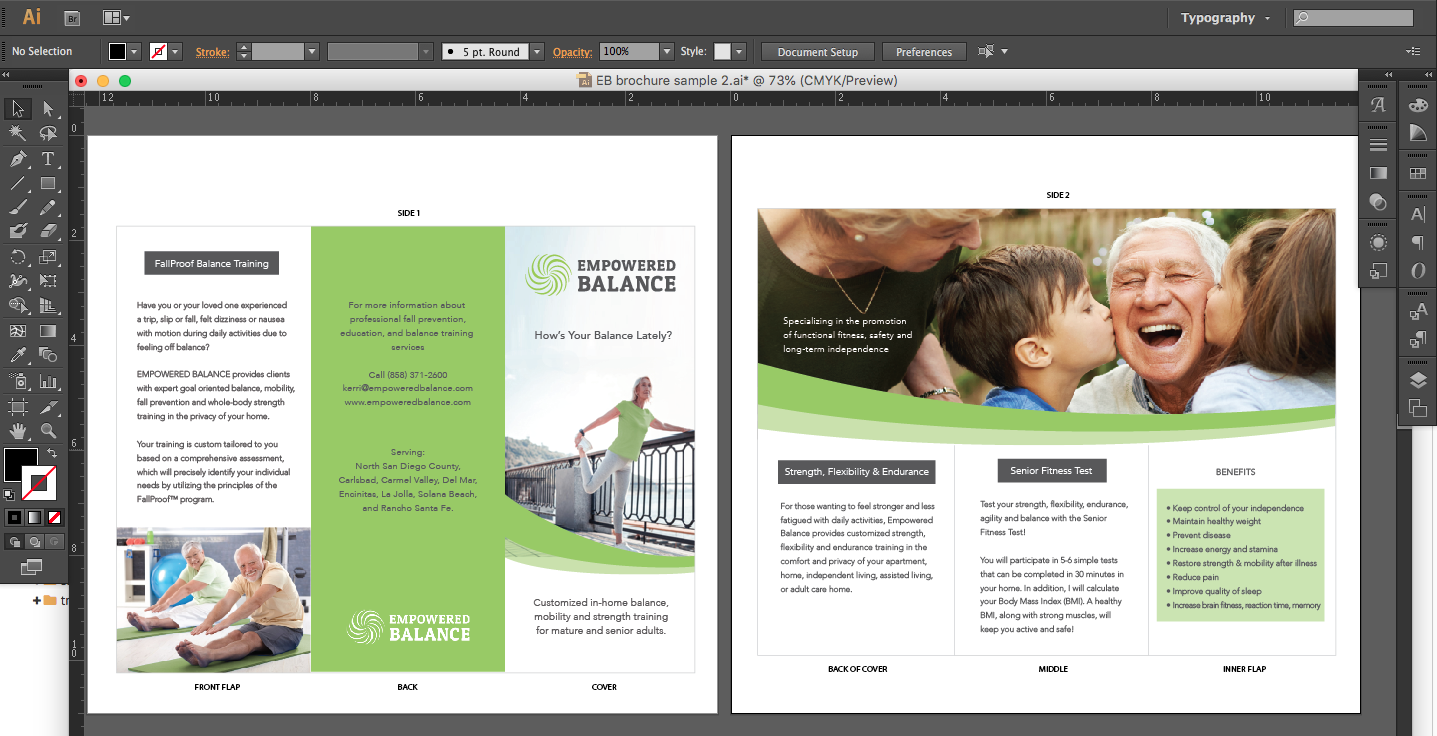1437x736 pixels.
Task: Select the Direct Selection tool
Action: 48,108
